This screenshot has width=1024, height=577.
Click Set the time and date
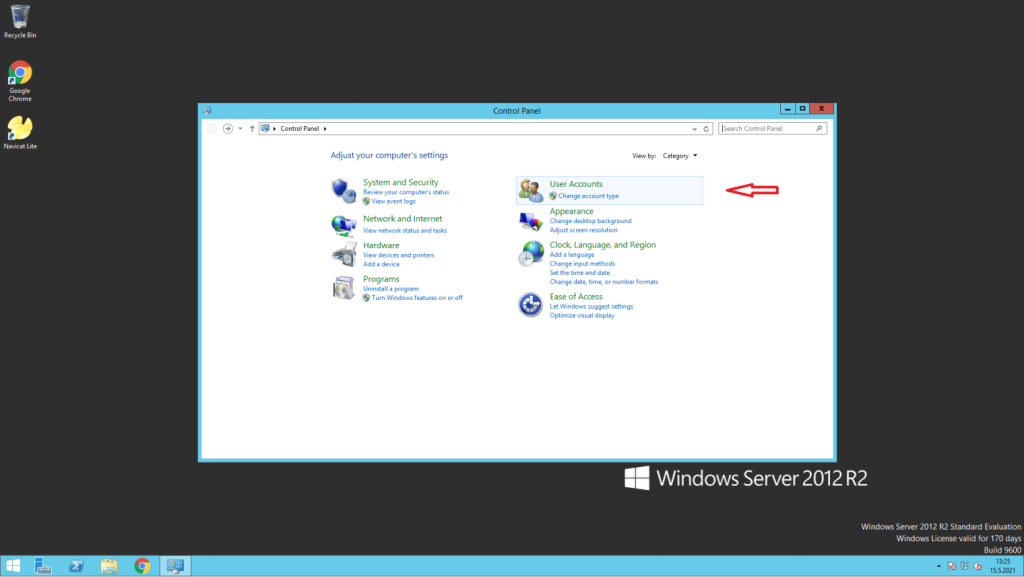pos(579,273)
